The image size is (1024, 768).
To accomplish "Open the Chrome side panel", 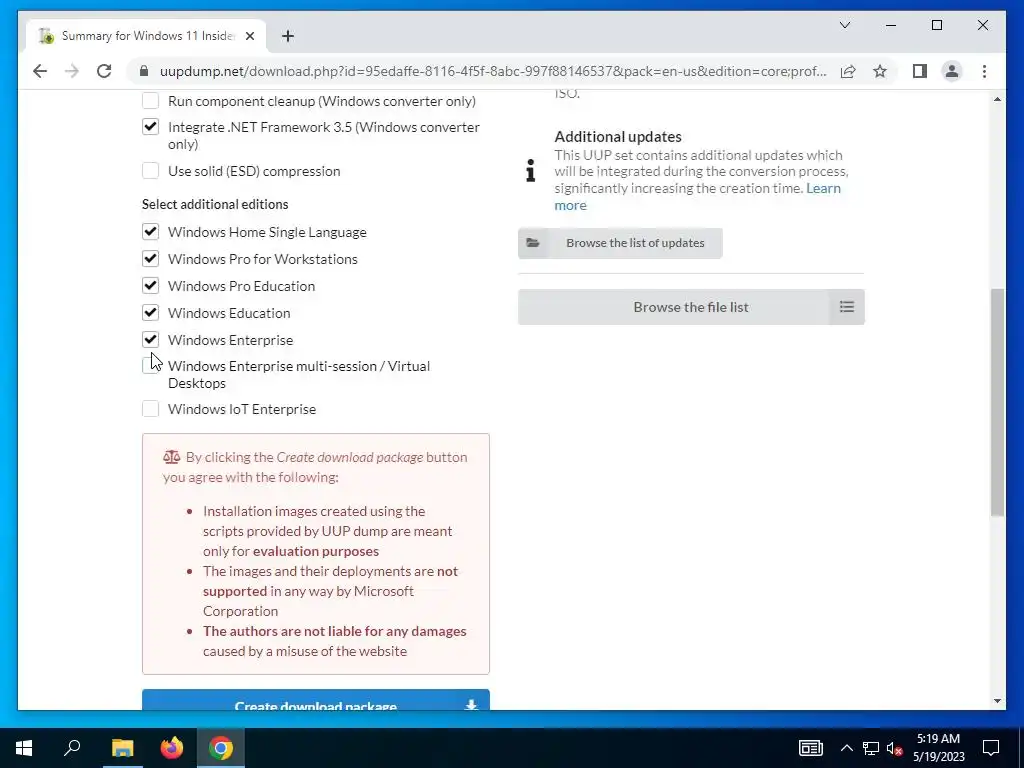I will (x=920, y=71).
